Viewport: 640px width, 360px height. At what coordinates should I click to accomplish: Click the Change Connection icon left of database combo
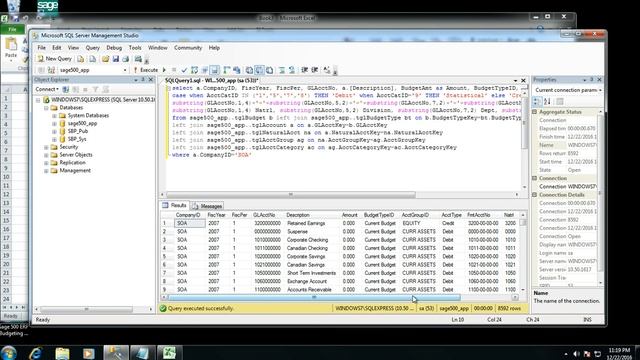(51, 70)
